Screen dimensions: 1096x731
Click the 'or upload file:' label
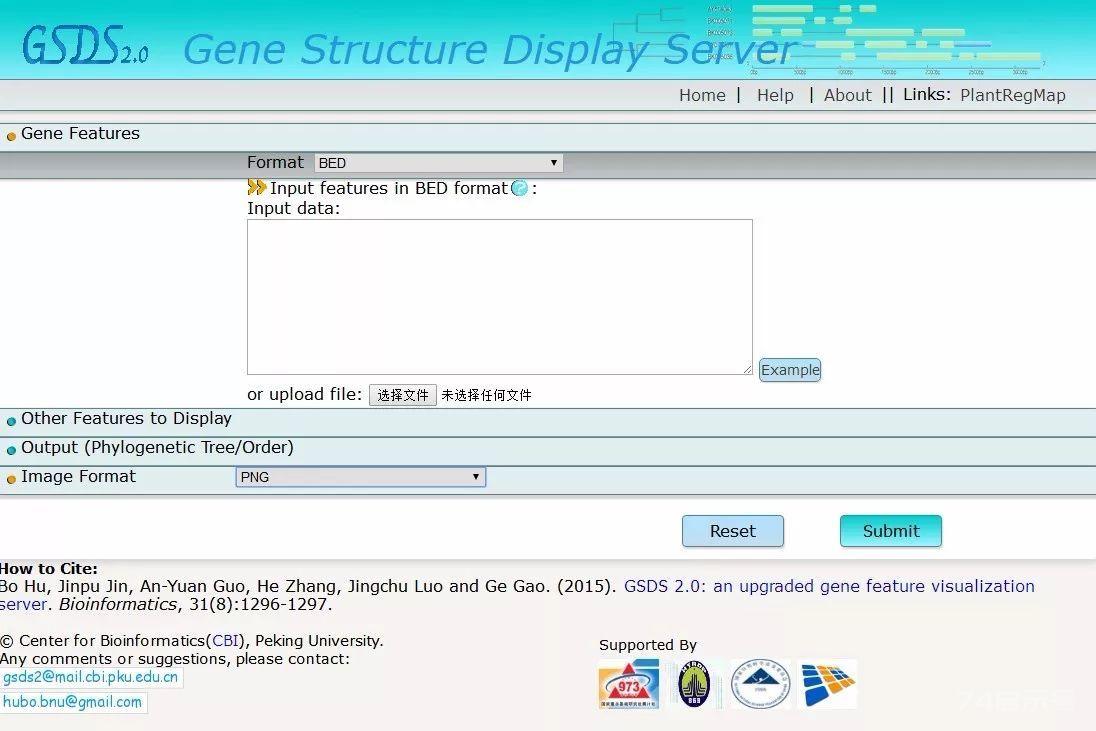305,395
